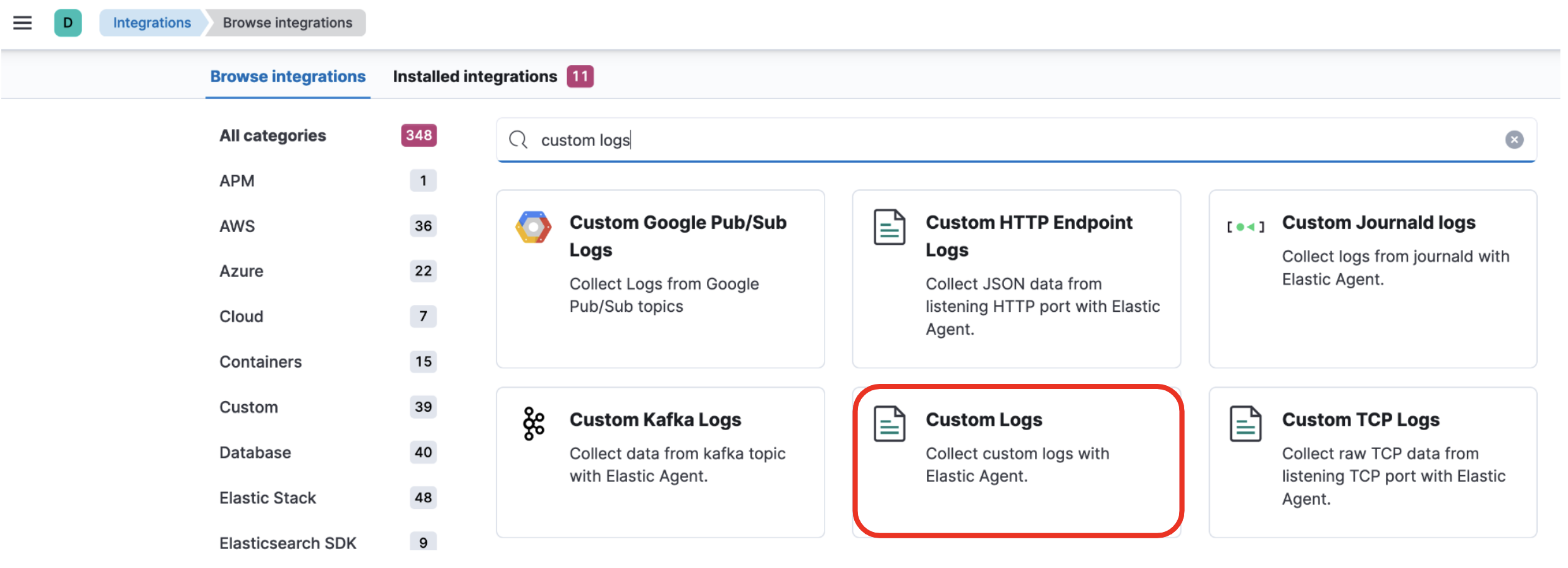
Task: Filter by Elastic Stack category
Action: point(267,498)
